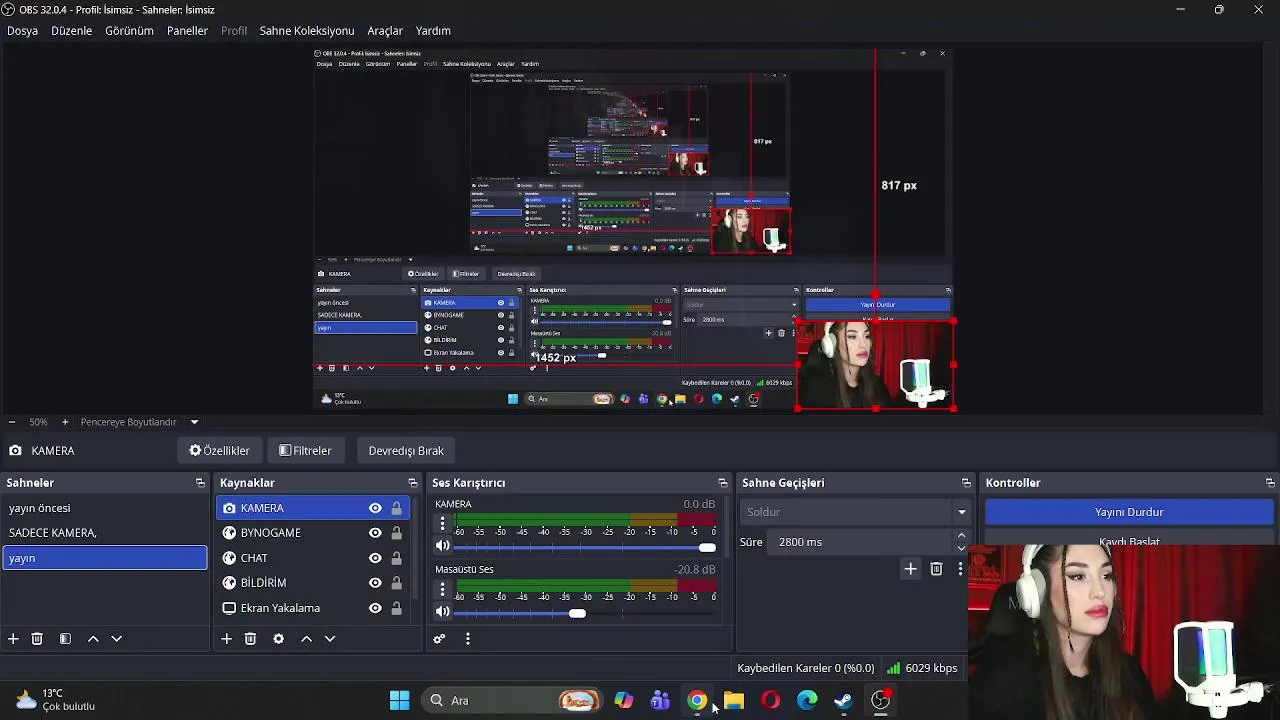Pop out the Kontroller dock panel
Screen dimensions: 1280x720
[x=1270, y=483]
